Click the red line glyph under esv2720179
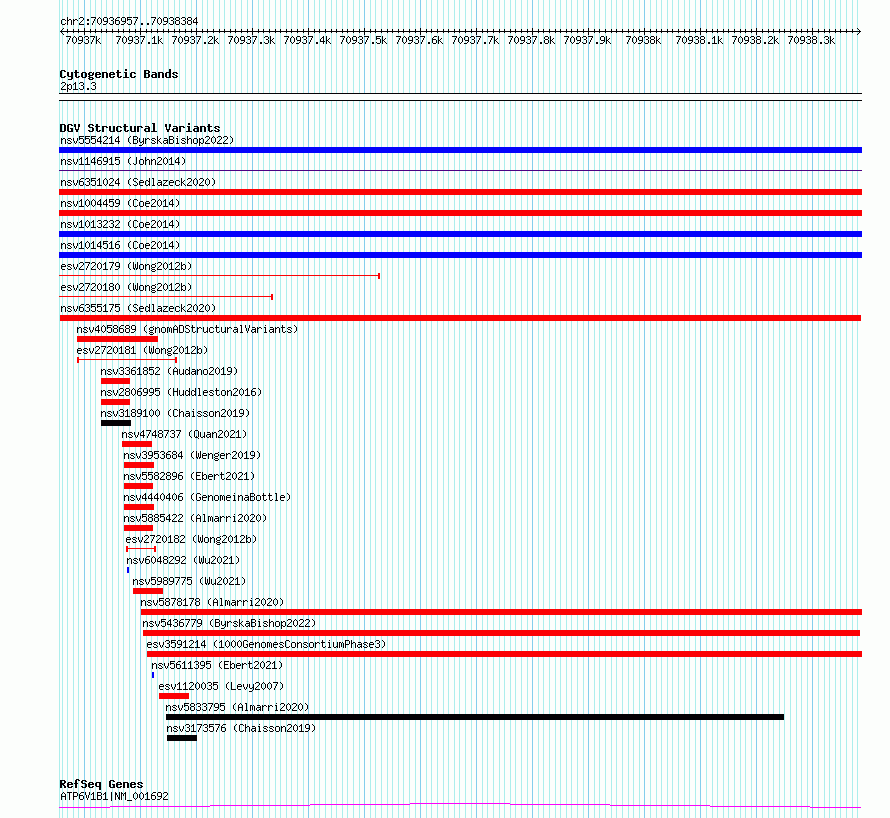890x818 pixels. 220,276
